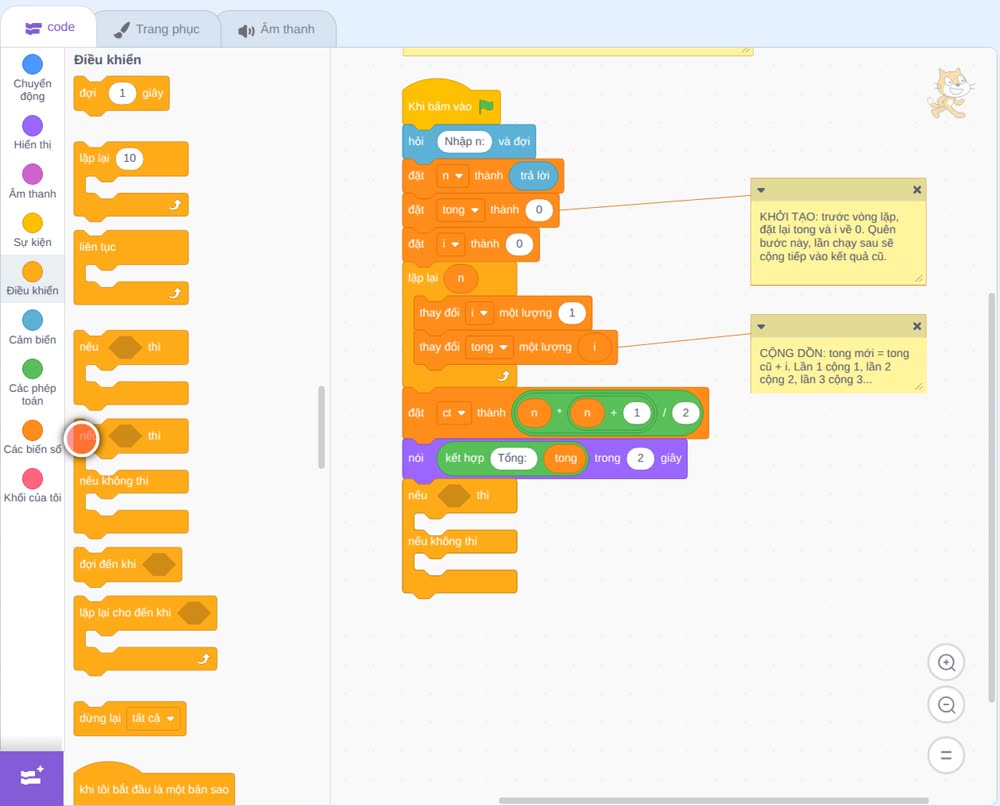Reset workspace zoom with the equals icon
This screenshot has height=806, width=1000.
click(x=946, y=755)
